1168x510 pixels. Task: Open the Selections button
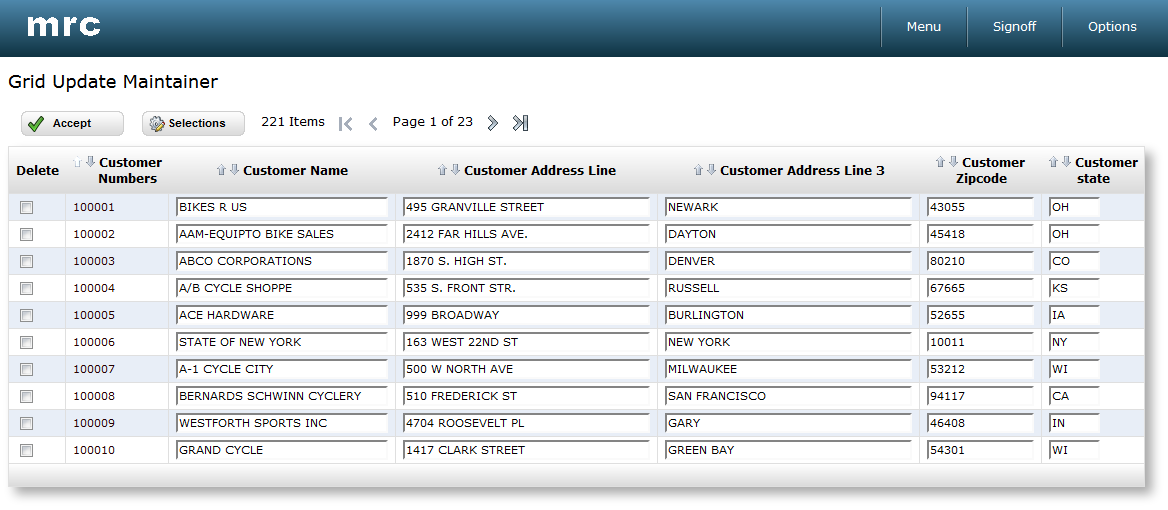tap(194, 124)
